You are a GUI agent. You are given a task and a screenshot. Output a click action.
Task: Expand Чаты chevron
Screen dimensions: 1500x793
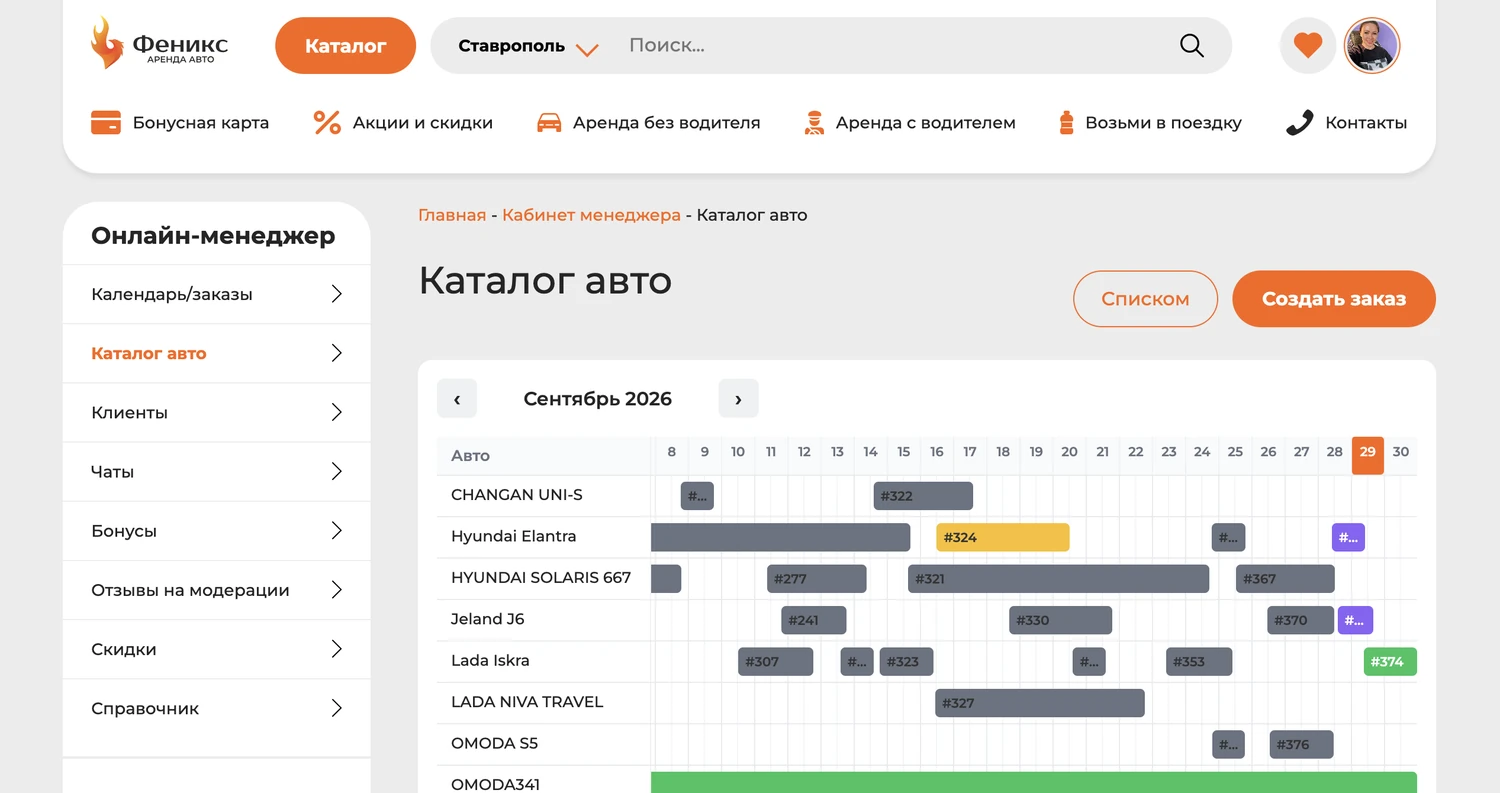tap(337, 471)
